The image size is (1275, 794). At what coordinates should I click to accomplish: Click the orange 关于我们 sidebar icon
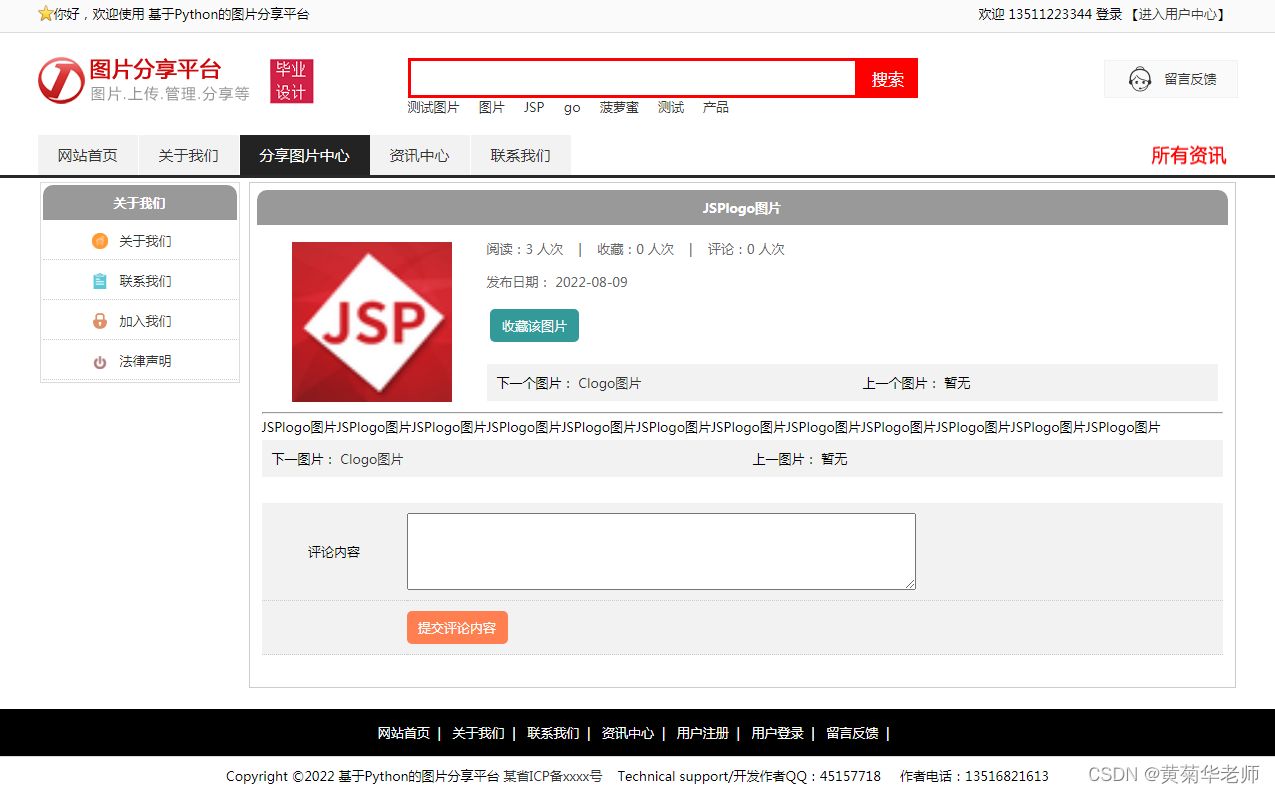pos(98,240)
